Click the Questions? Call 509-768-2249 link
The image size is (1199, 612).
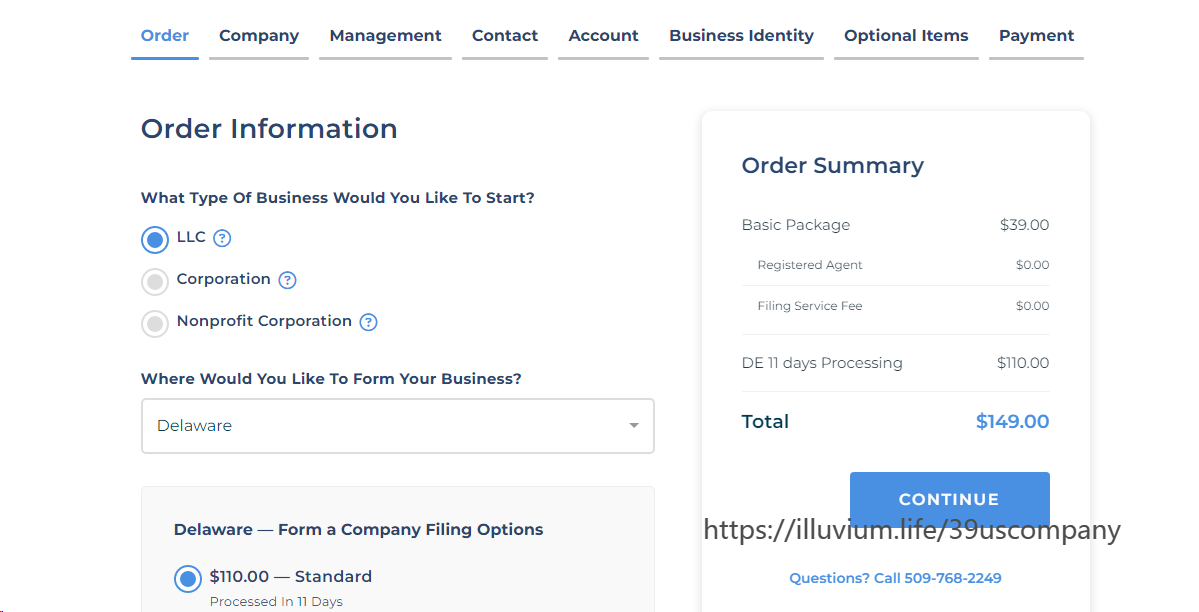[x=895, y=578]
